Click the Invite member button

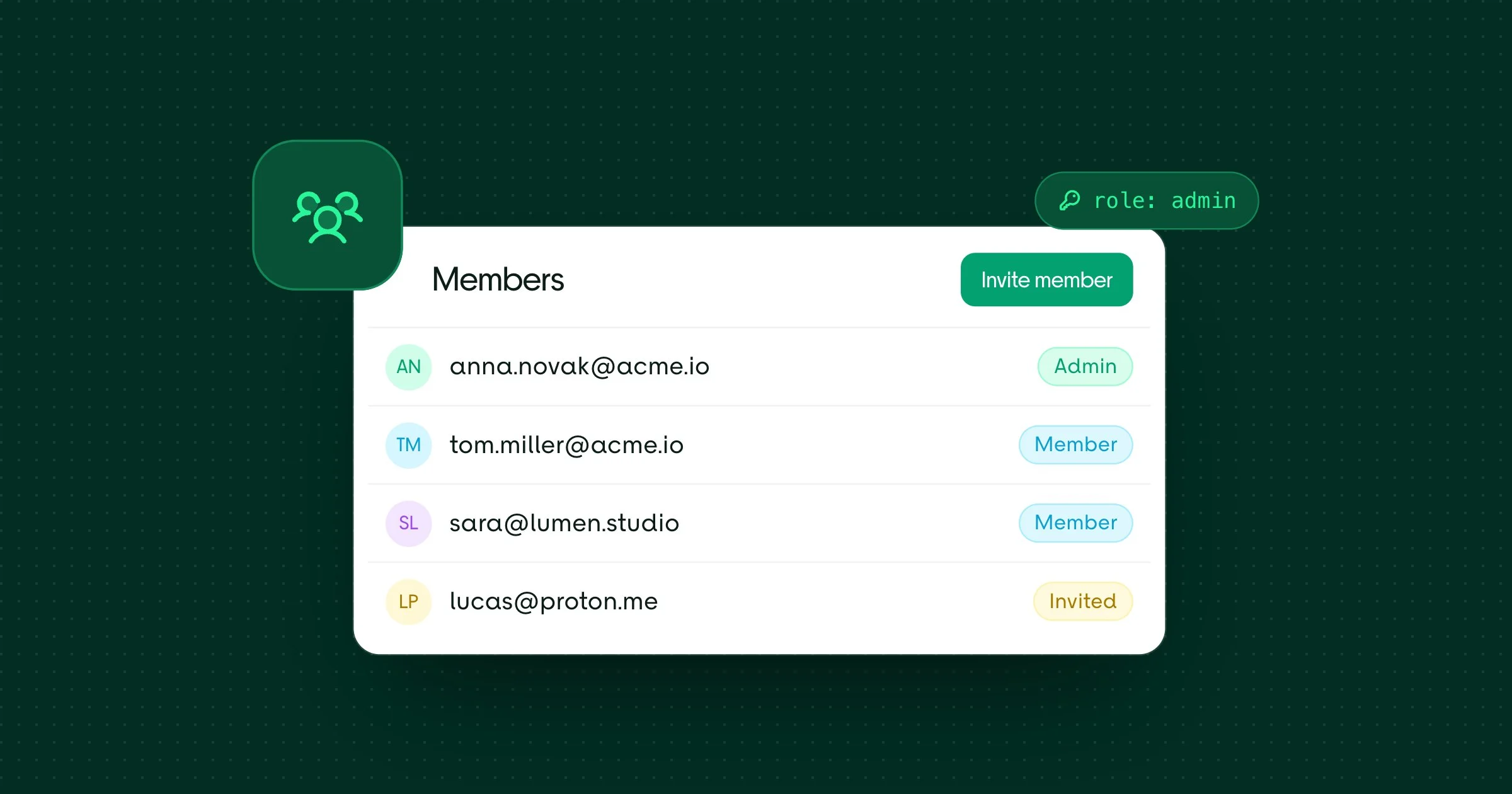click(1046, 280)
